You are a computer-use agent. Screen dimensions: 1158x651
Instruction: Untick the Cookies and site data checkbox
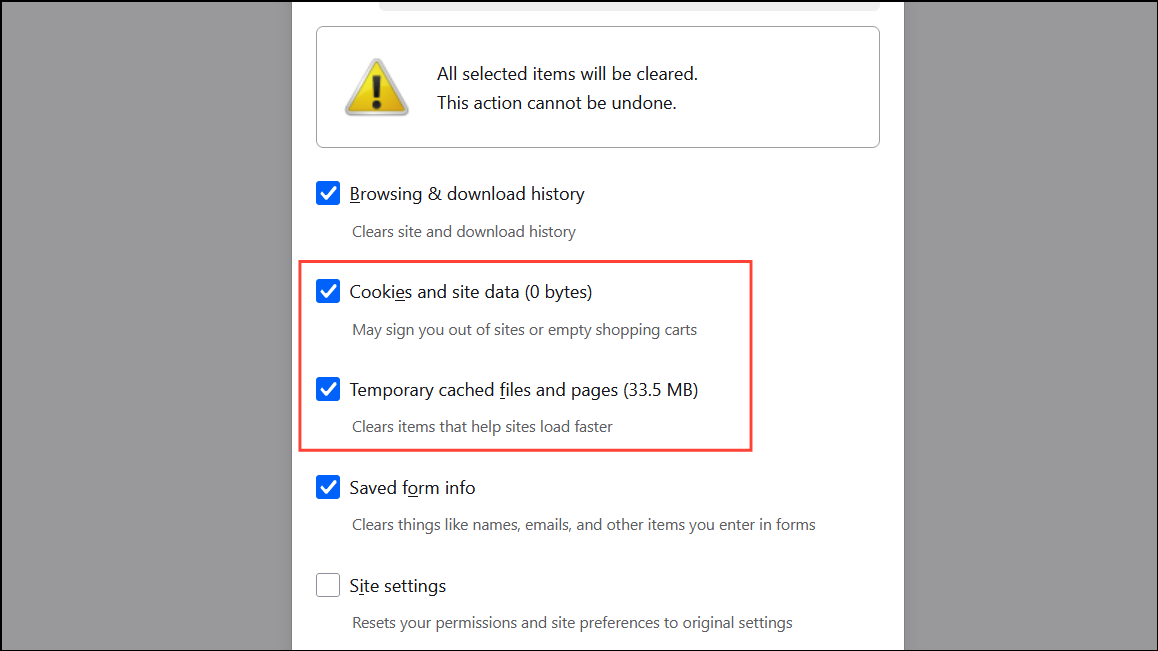pos(328,292)
